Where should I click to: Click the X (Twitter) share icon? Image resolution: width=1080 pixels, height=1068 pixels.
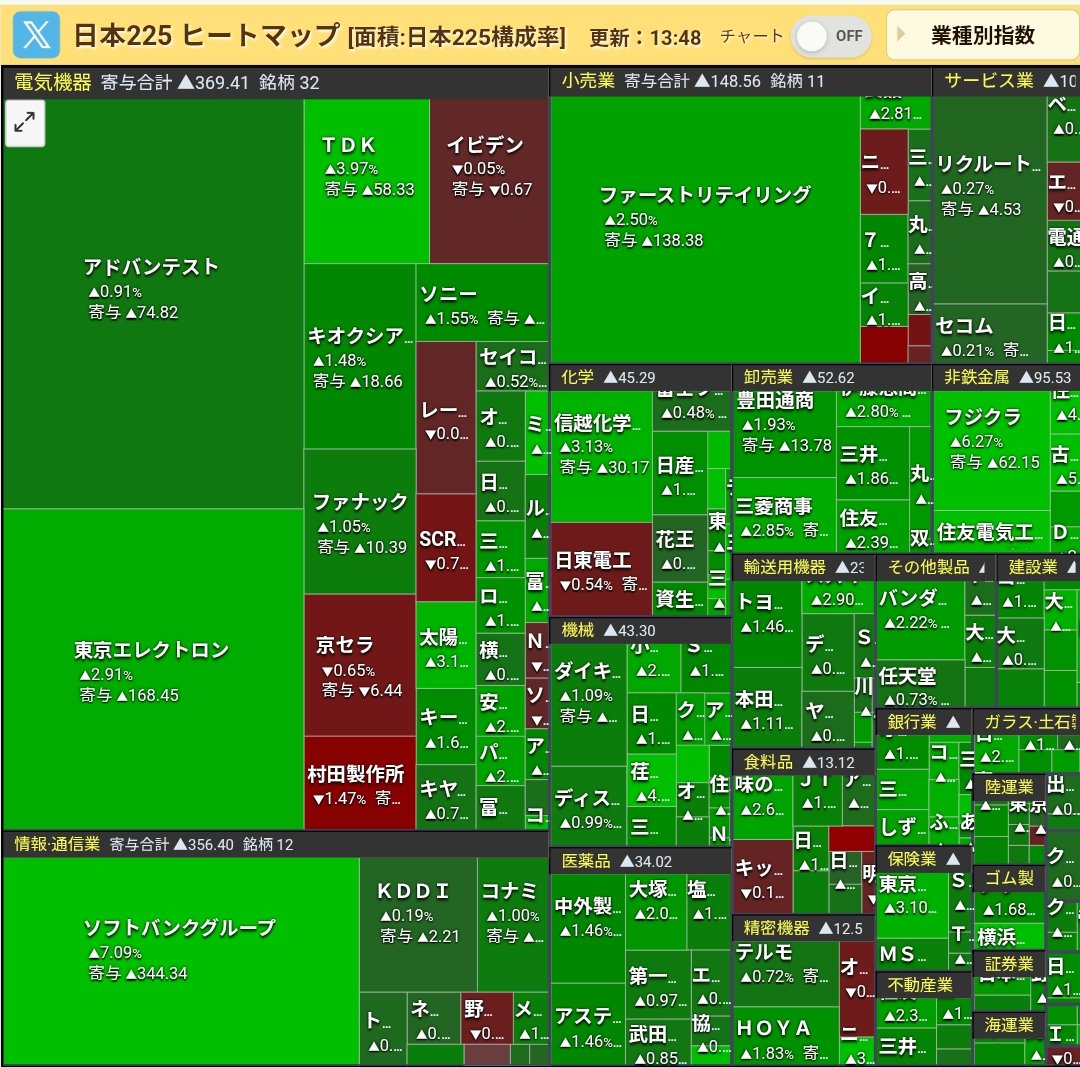[36, 34]
